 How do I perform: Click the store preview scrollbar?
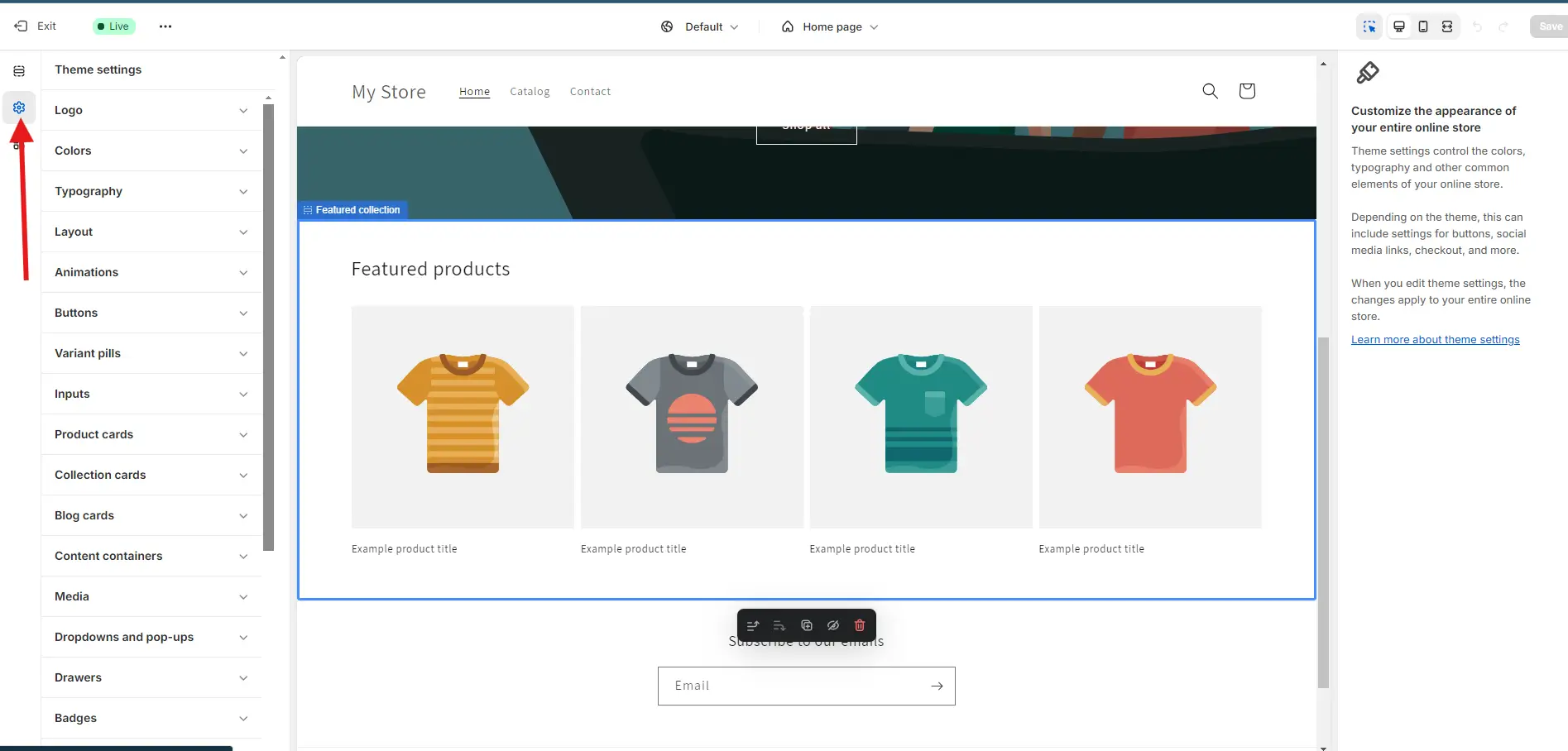(x=1323, y=512)
